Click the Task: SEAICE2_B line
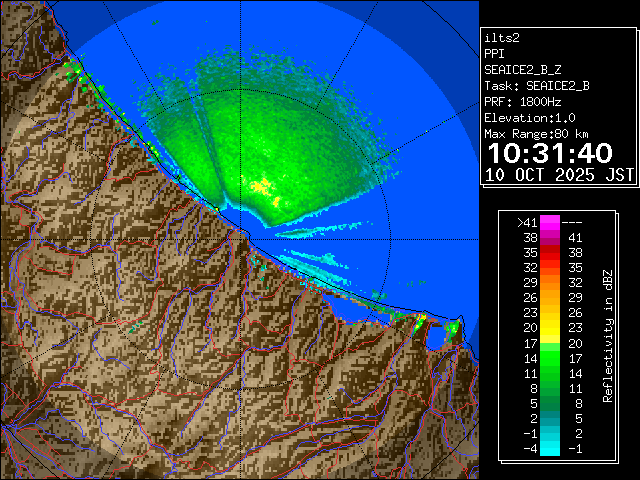640x480 pixels. [x=536, y=85]
